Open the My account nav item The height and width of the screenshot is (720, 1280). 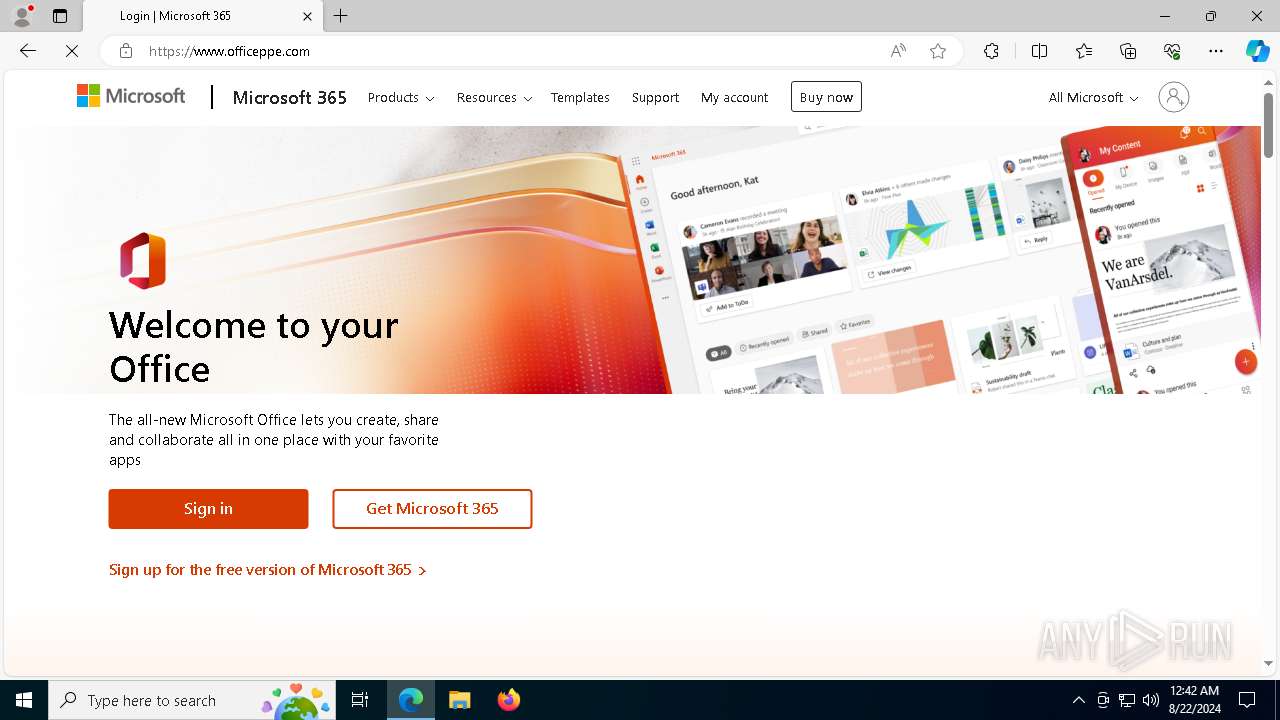click(734, 97)
